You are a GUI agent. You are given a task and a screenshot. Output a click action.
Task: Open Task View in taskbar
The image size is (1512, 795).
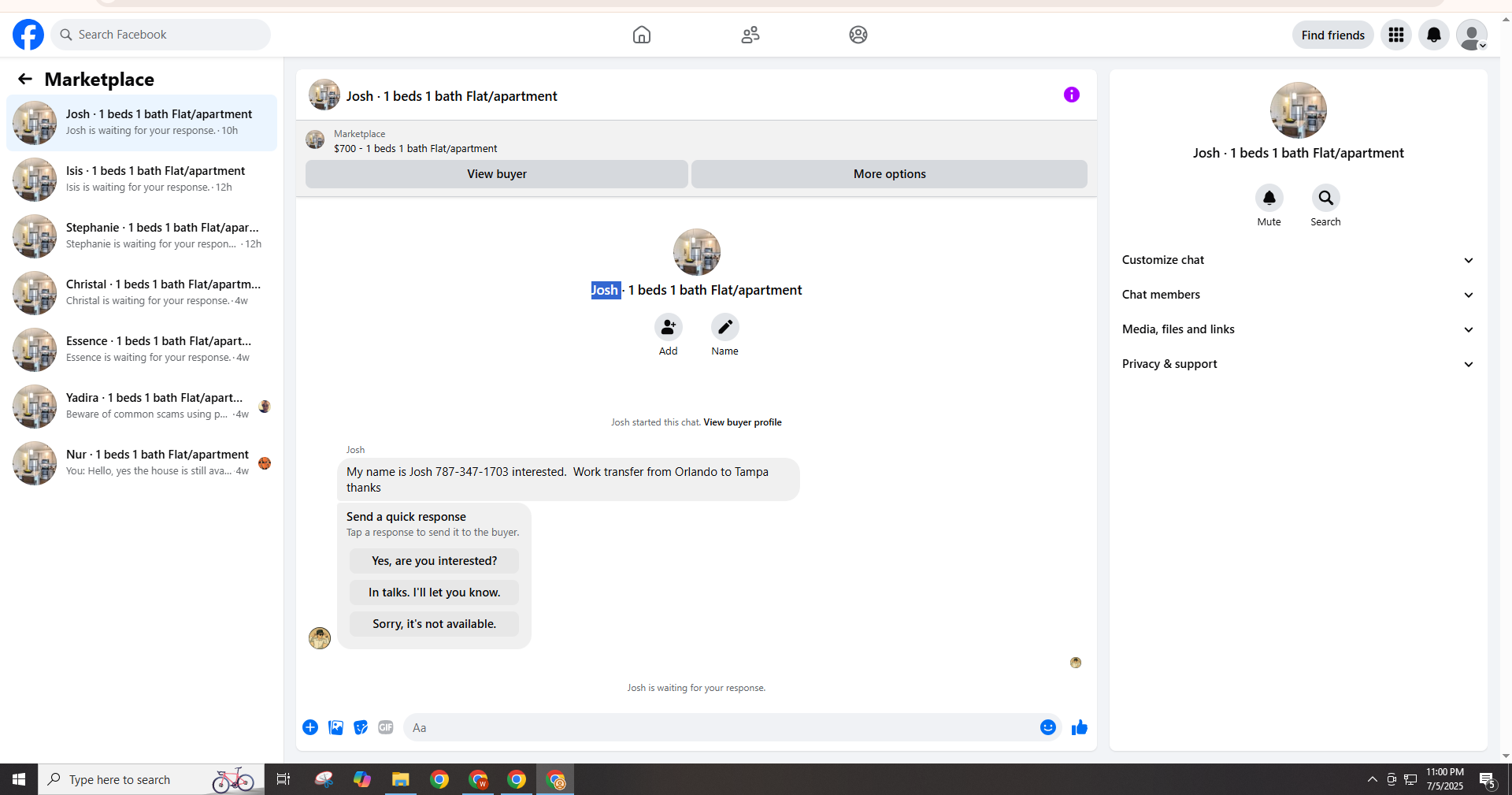pyautogui.click(x=283, y=779)
